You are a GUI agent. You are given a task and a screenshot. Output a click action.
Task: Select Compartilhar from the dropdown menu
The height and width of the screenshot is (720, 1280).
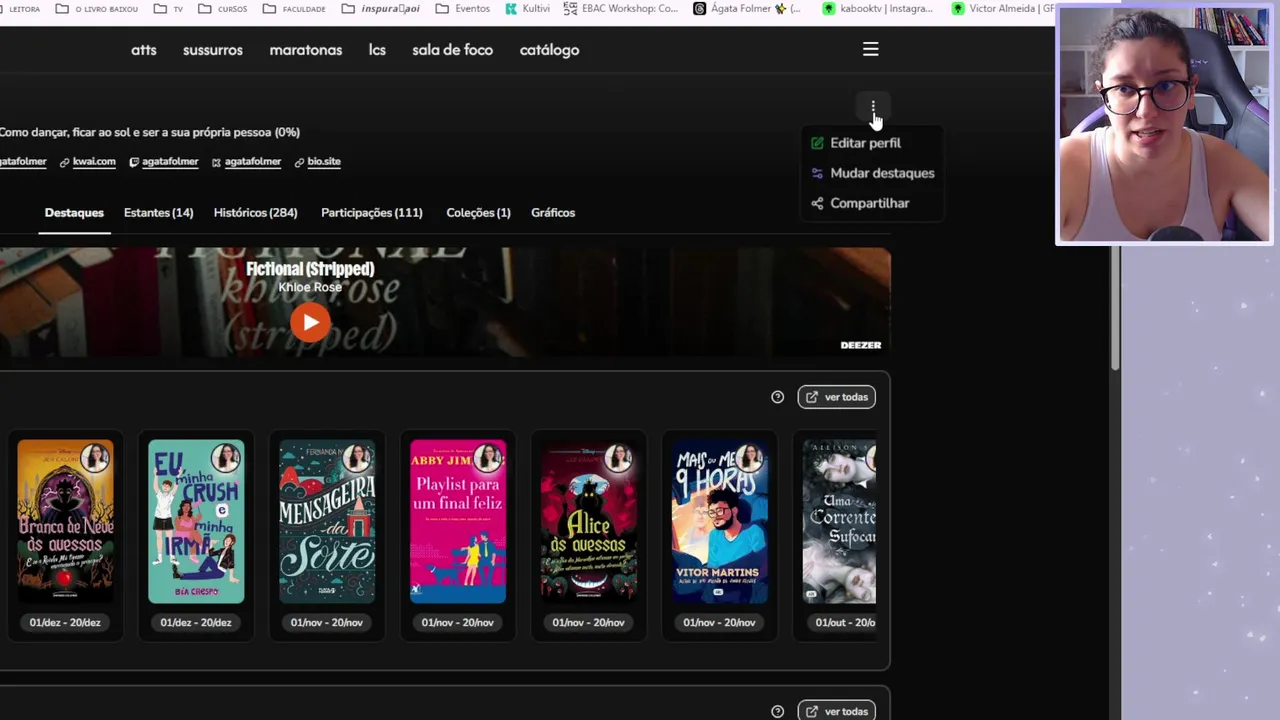click(869, 203)
